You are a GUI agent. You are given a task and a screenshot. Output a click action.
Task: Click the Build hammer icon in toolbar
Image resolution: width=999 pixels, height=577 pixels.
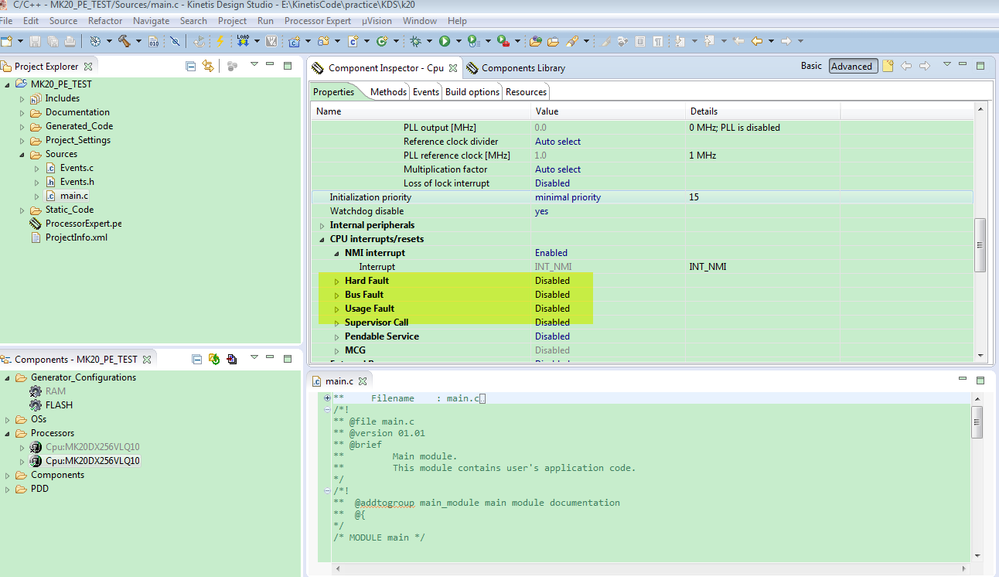(124, 41)
